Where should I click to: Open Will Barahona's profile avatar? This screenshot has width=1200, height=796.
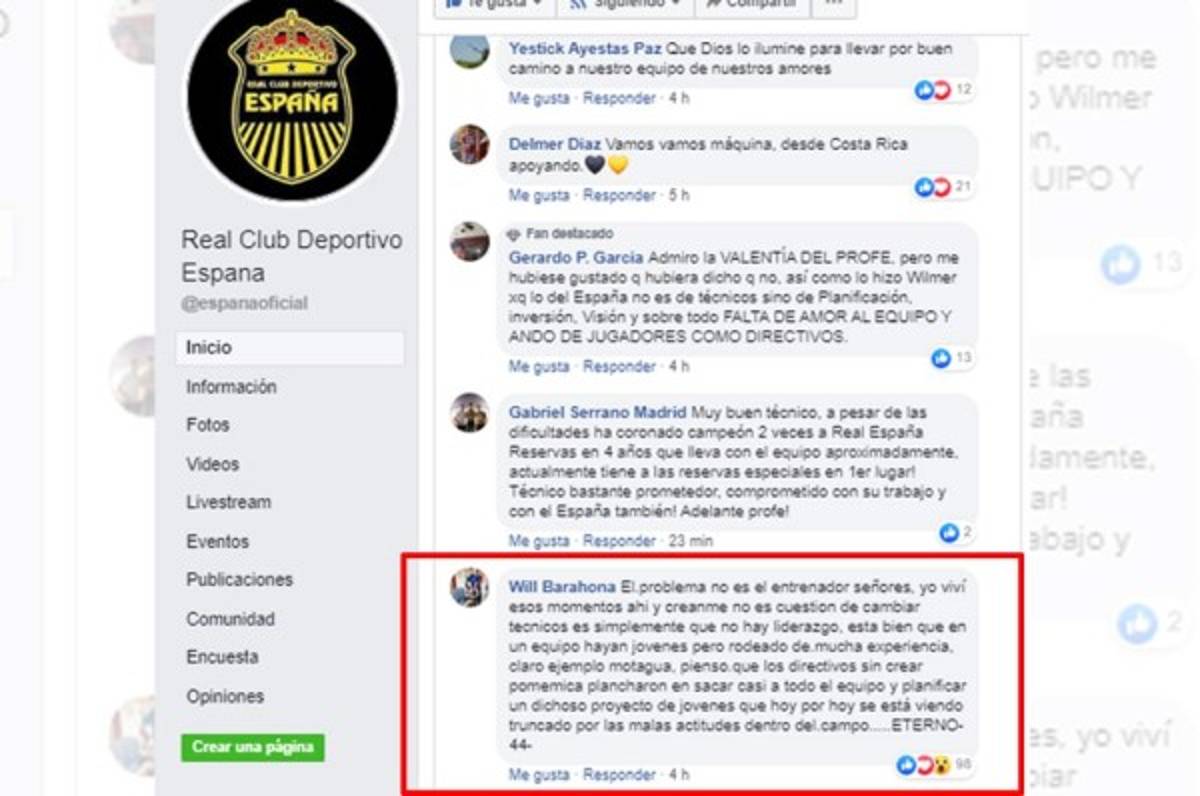click(x=469, y=587)
